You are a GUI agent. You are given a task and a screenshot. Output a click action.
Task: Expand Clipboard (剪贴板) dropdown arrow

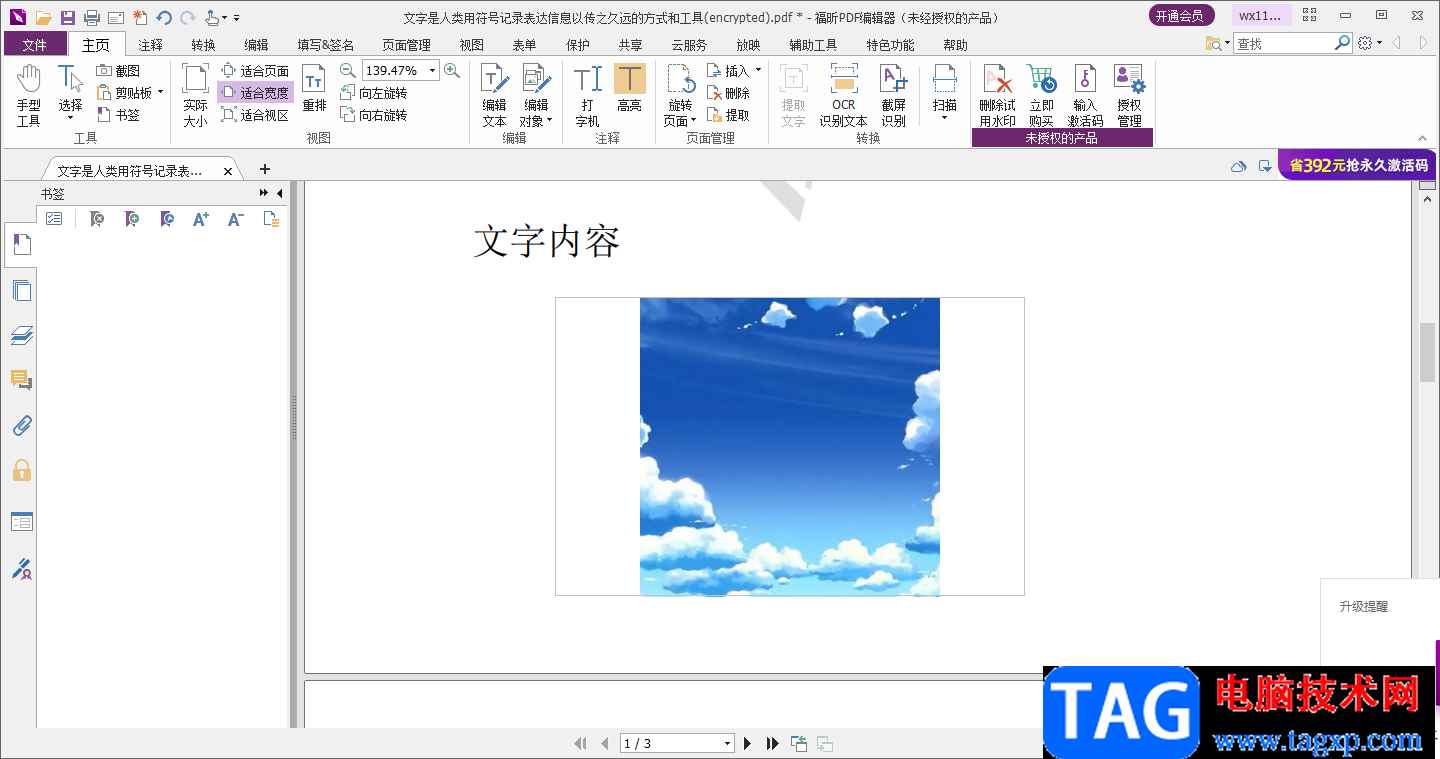pos(160,93)
